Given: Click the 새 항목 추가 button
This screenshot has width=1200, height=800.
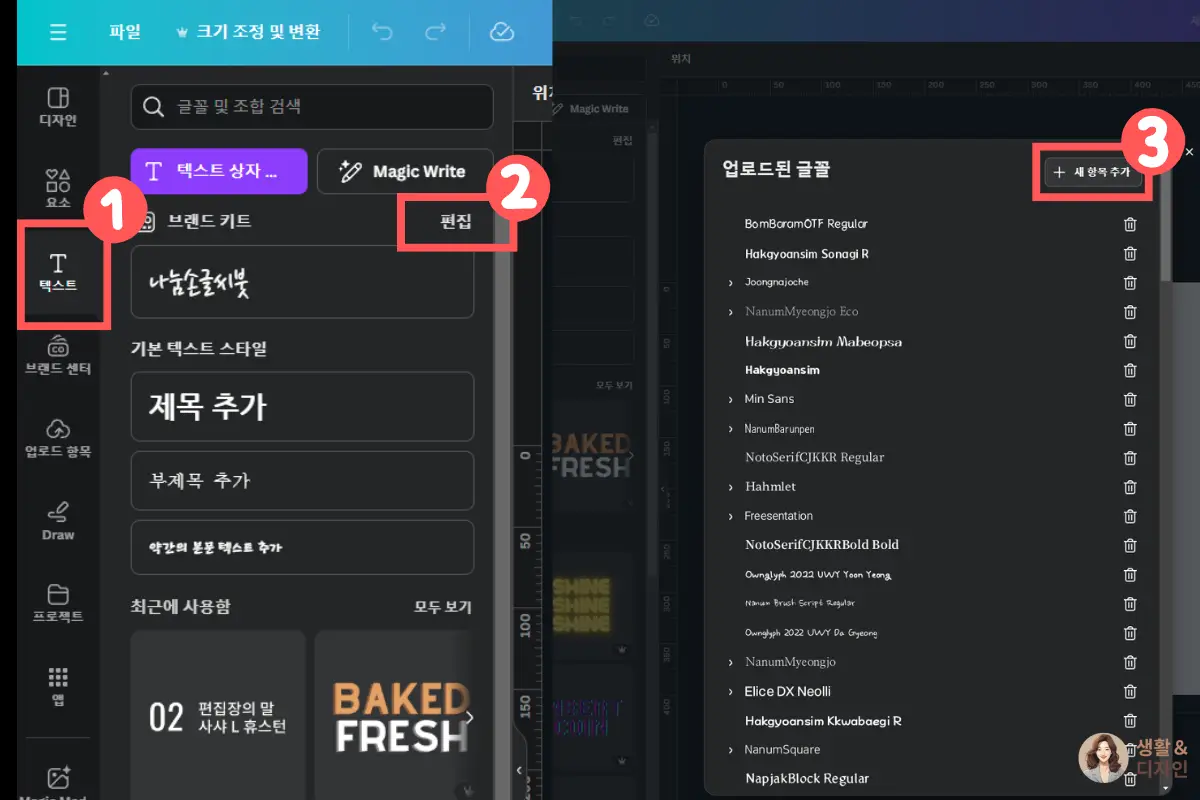Looking at the screenshot, I should [x=1092, y=172].
